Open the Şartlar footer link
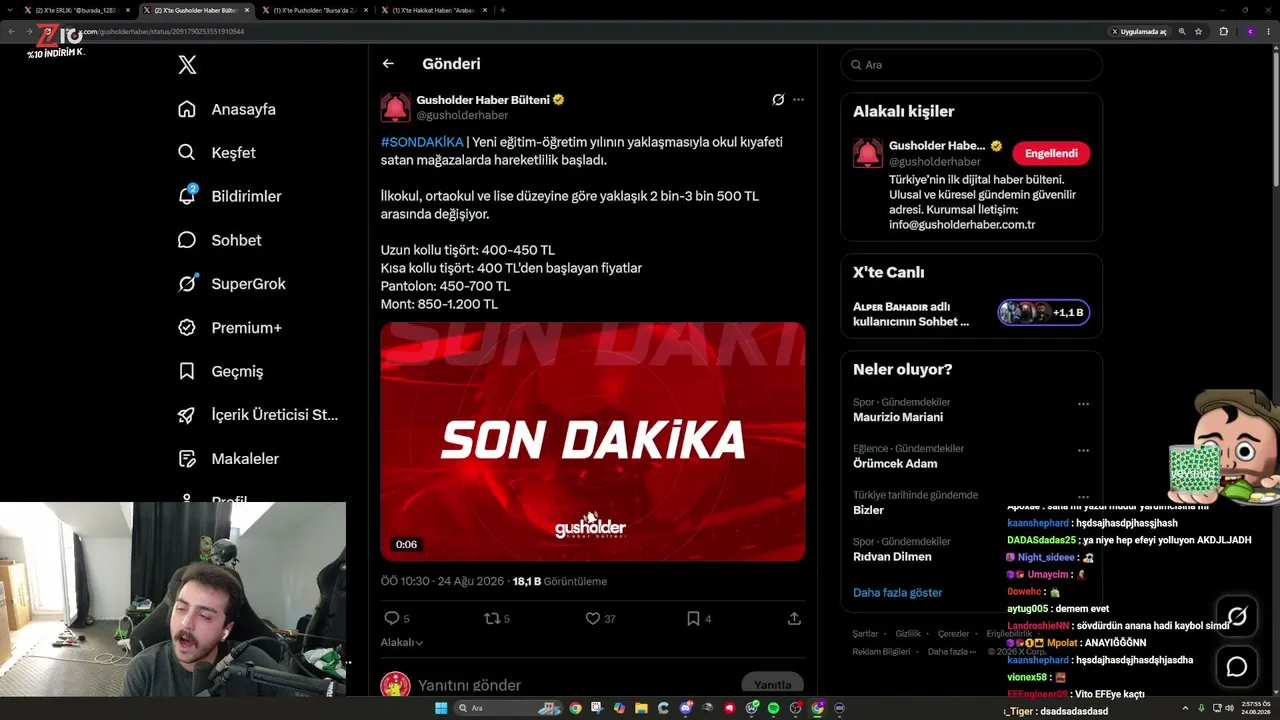 coord(865,634)
